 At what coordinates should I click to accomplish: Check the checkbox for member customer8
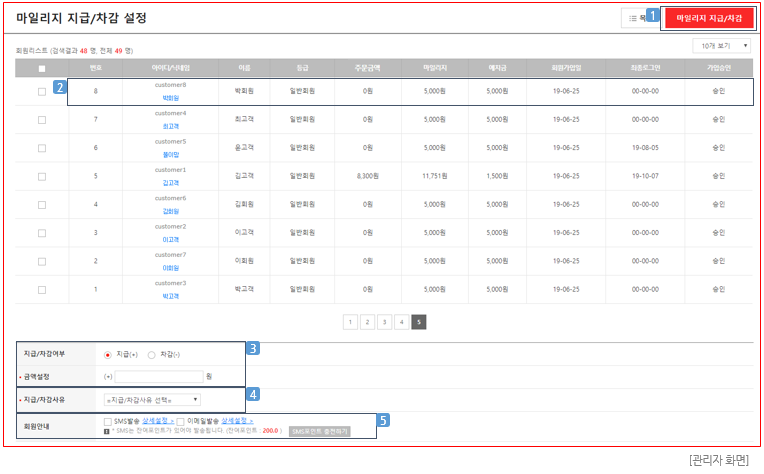coord(41,91)
